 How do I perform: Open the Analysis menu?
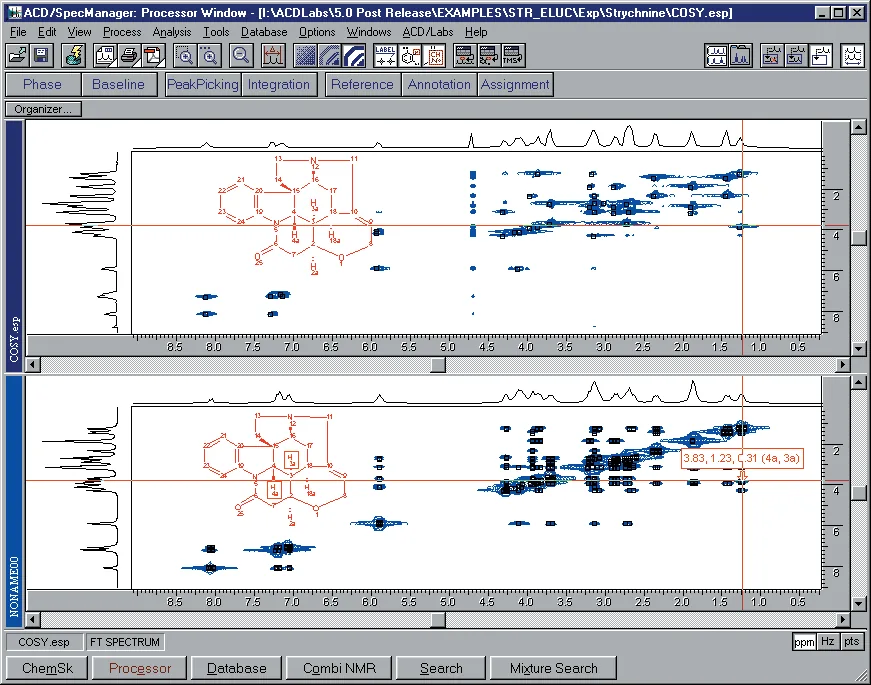[x=172, y=32]
